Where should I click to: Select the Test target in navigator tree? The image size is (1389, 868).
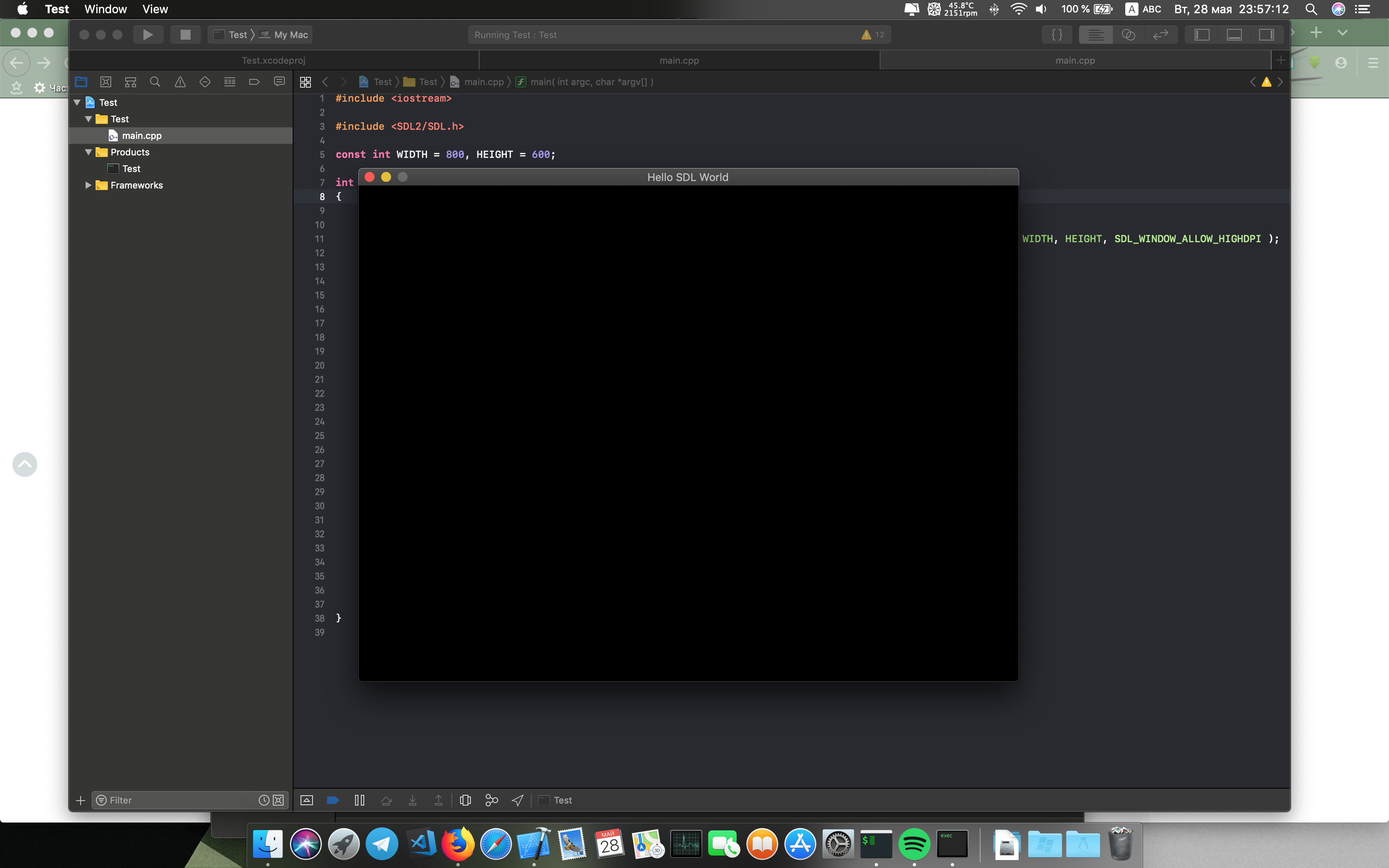click(131, 168)
